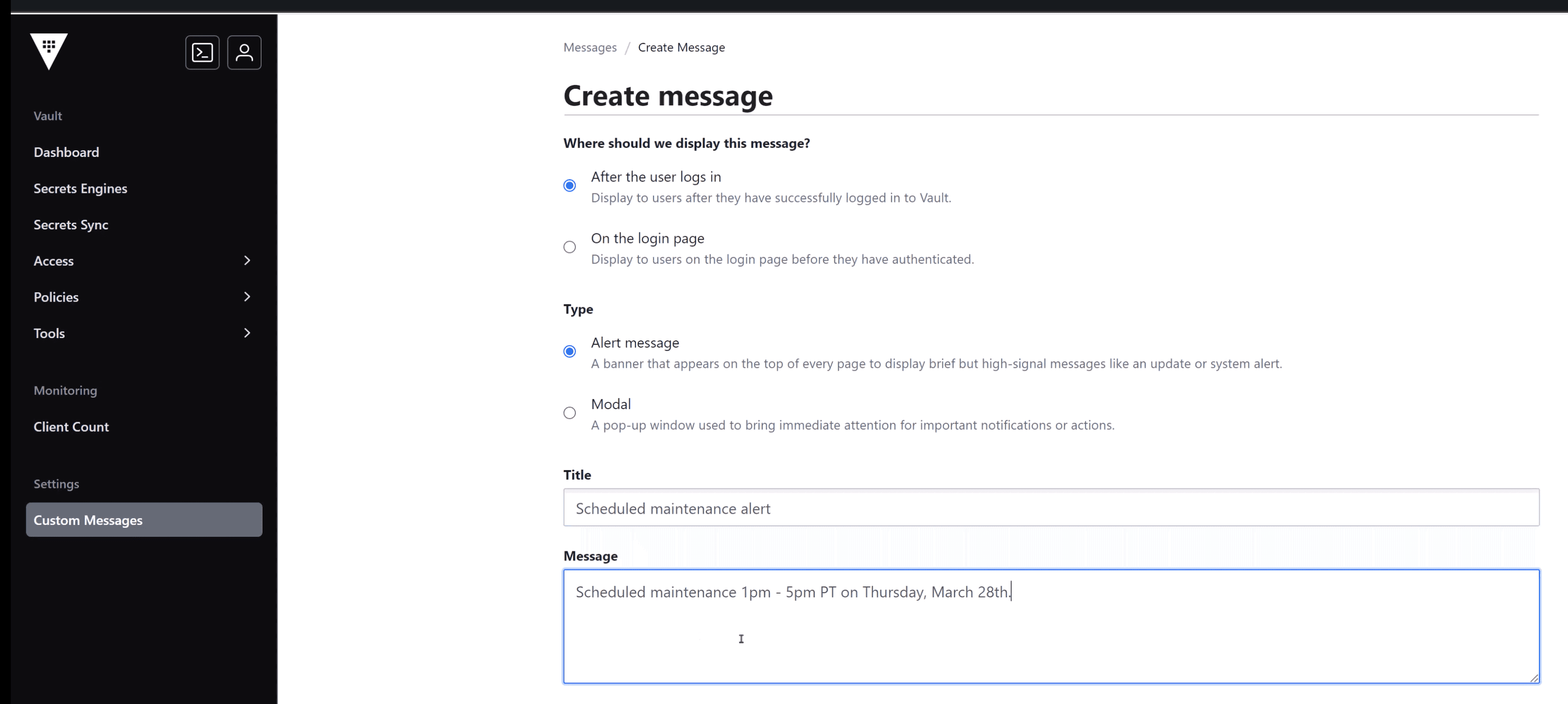Click the Create Message breadcrumb text
The width and height of the screenshot is (1568, 704).
click(681, 48)
